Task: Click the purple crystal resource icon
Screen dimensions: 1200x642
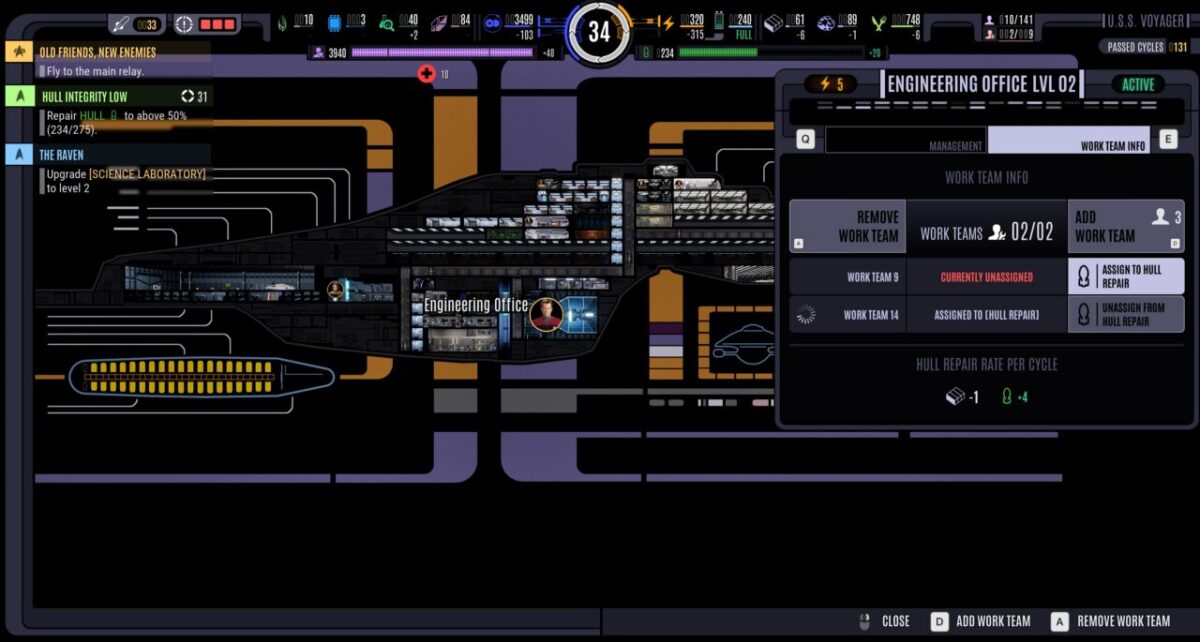Action: [x=441, y=23]
